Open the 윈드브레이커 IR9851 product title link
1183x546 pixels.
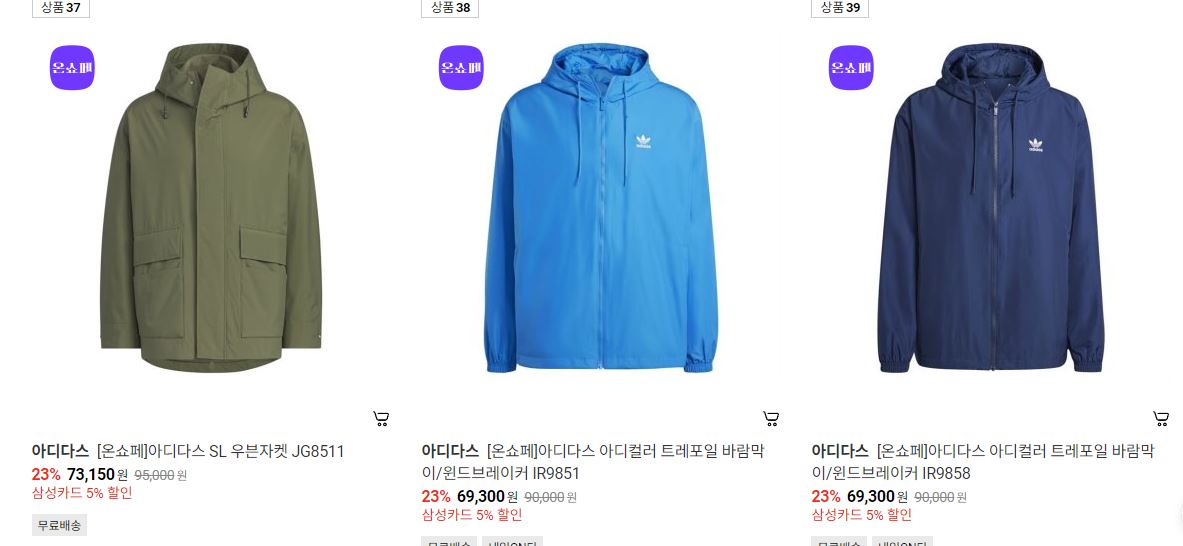coord(592,462)
